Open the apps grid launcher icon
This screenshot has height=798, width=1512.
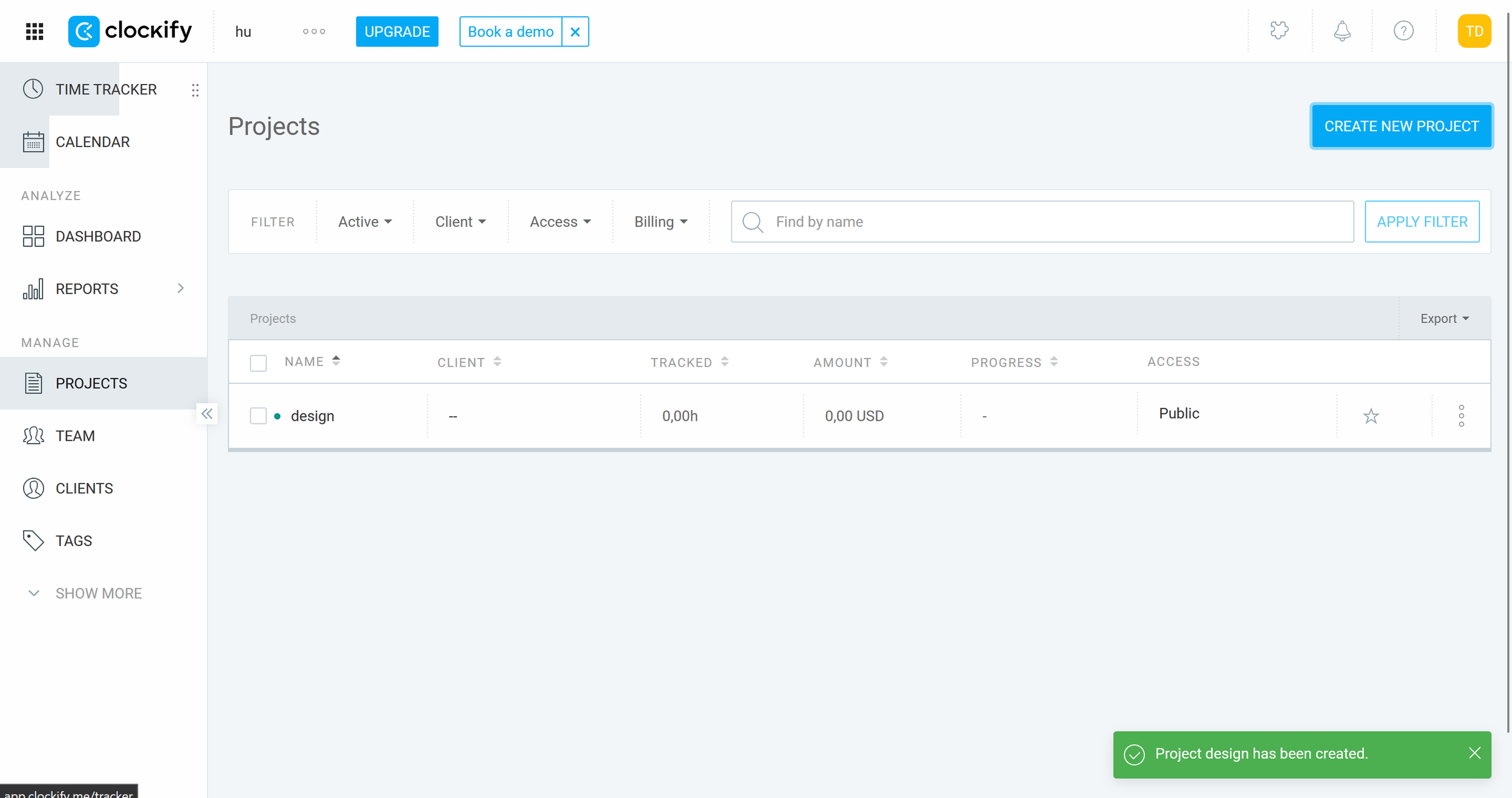[34, 31]
